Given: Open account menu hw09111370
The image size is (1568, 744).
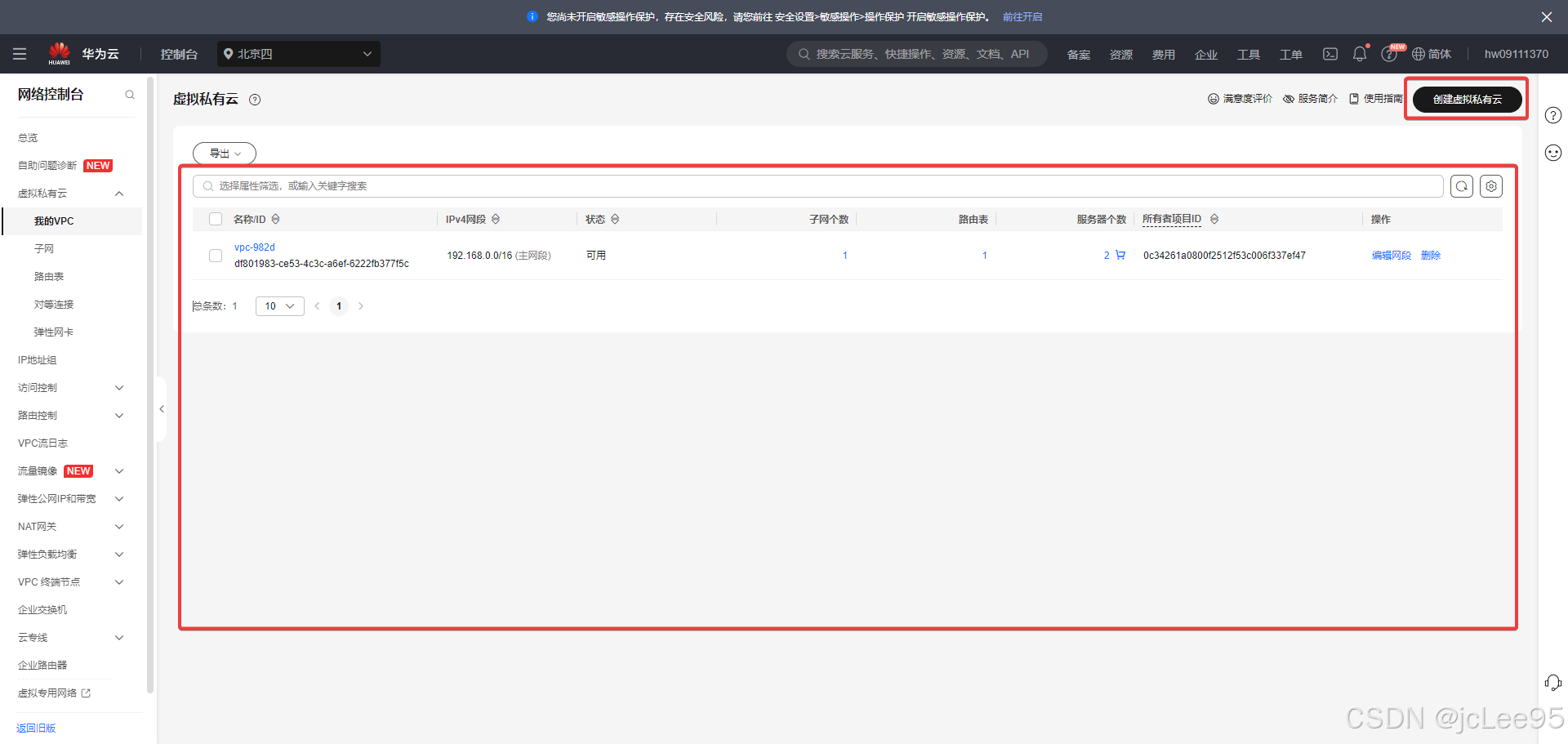Looking at the screenshot, I should (1516, 54).
